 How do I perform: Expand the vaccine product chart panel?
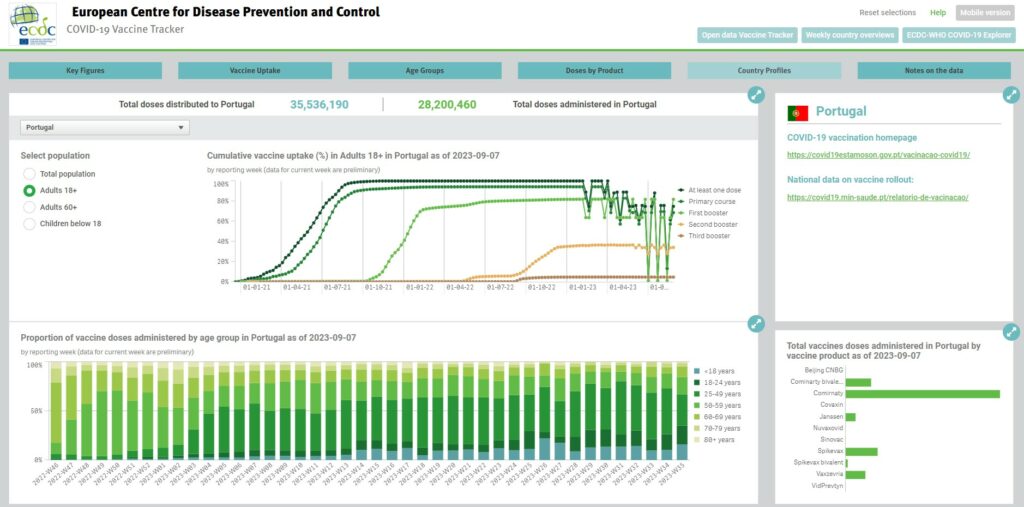[1012, 333]
